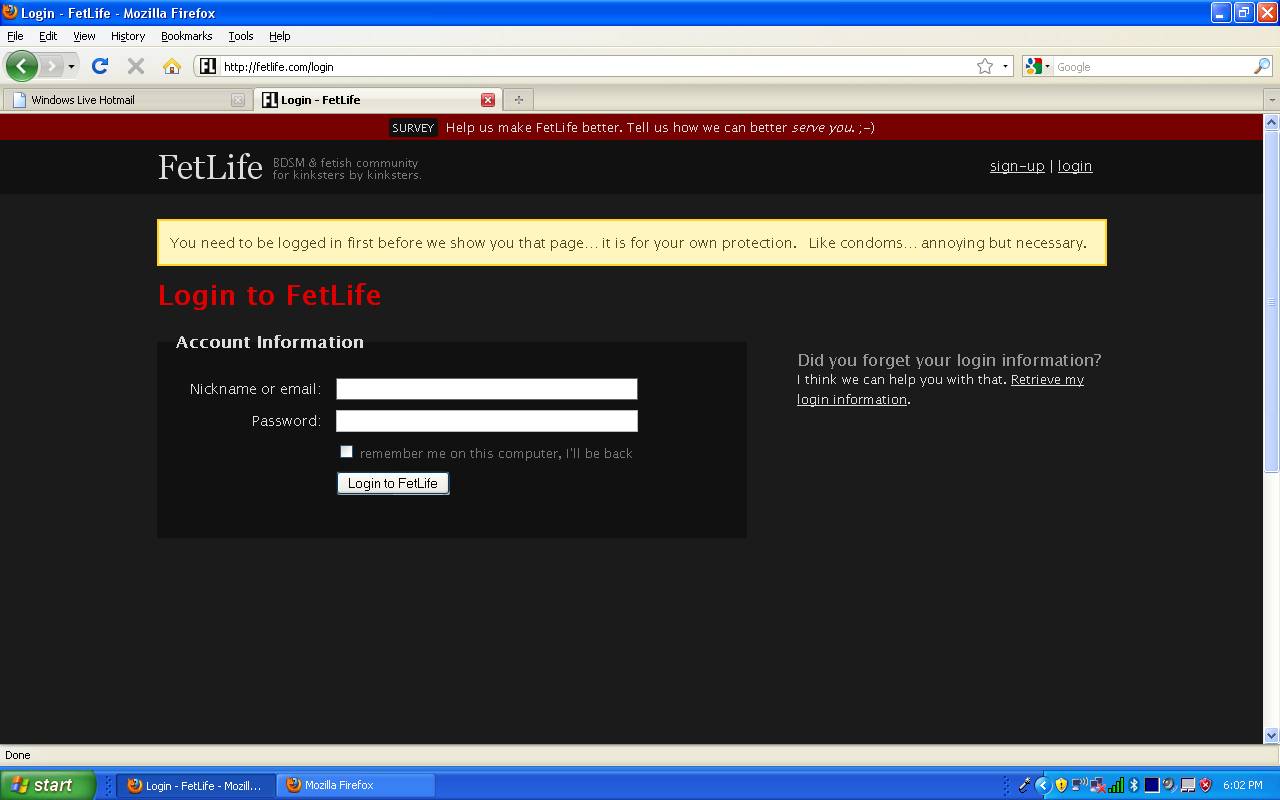Screen dimensions: 1280x800
Task: Check remember me on this computer
Action: [347, 452]
